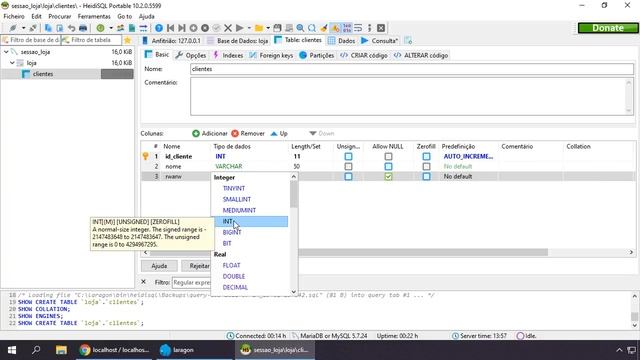
Task: Click the taskbar search magnifier icon
Action: pyautogui.click(x=36, y=350)
